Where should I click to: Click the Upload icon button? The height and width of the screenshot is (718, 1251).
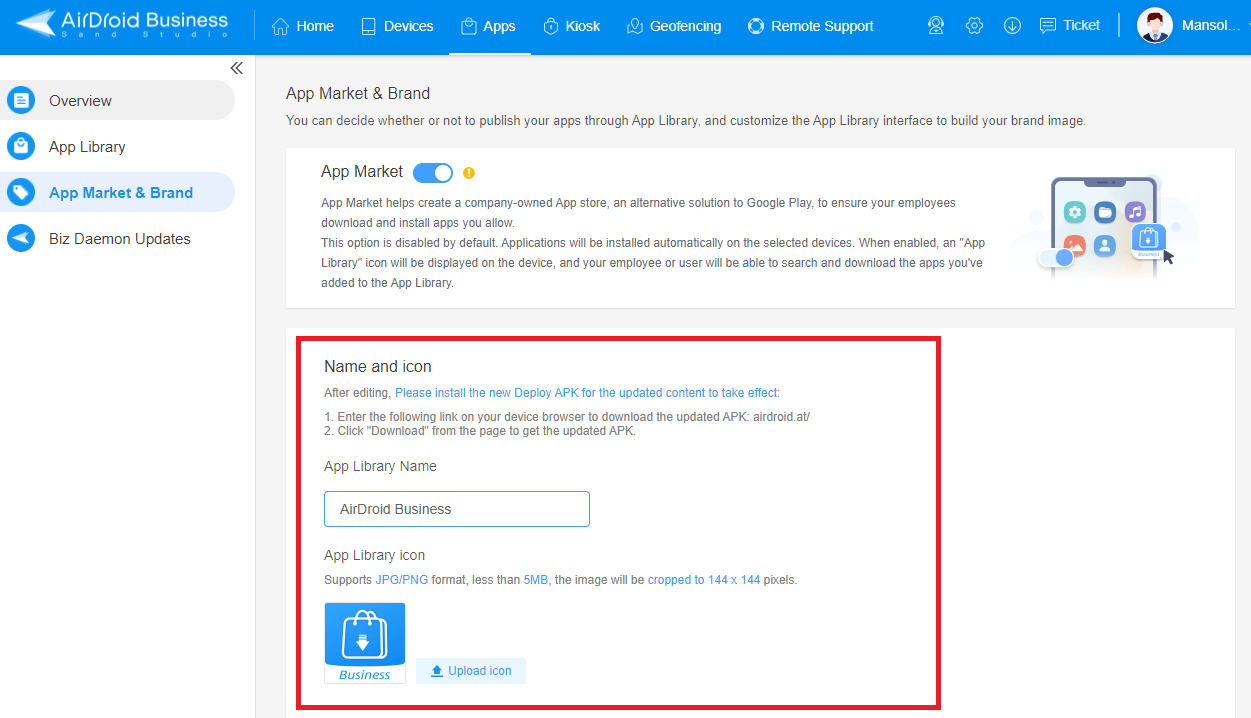click(x=471, y=671)
